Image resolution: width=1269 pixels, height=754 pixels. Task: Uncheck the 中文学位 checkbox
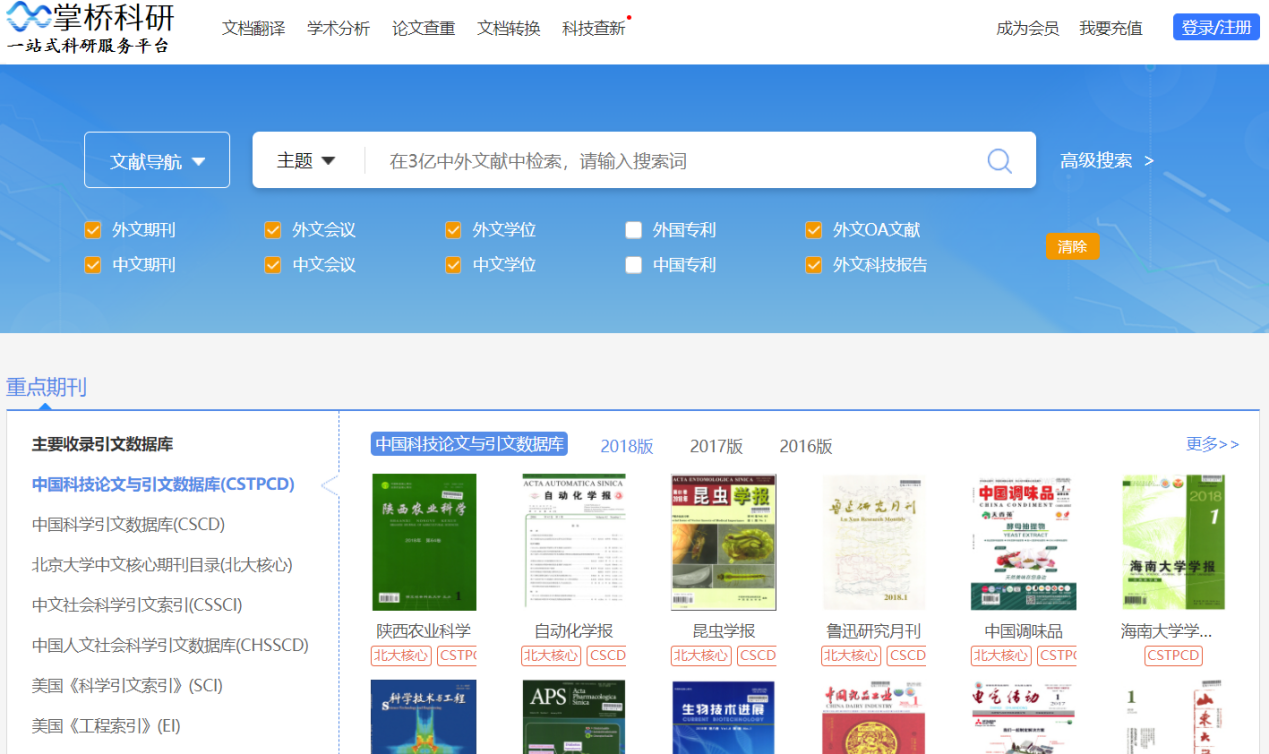coord(453,265)
